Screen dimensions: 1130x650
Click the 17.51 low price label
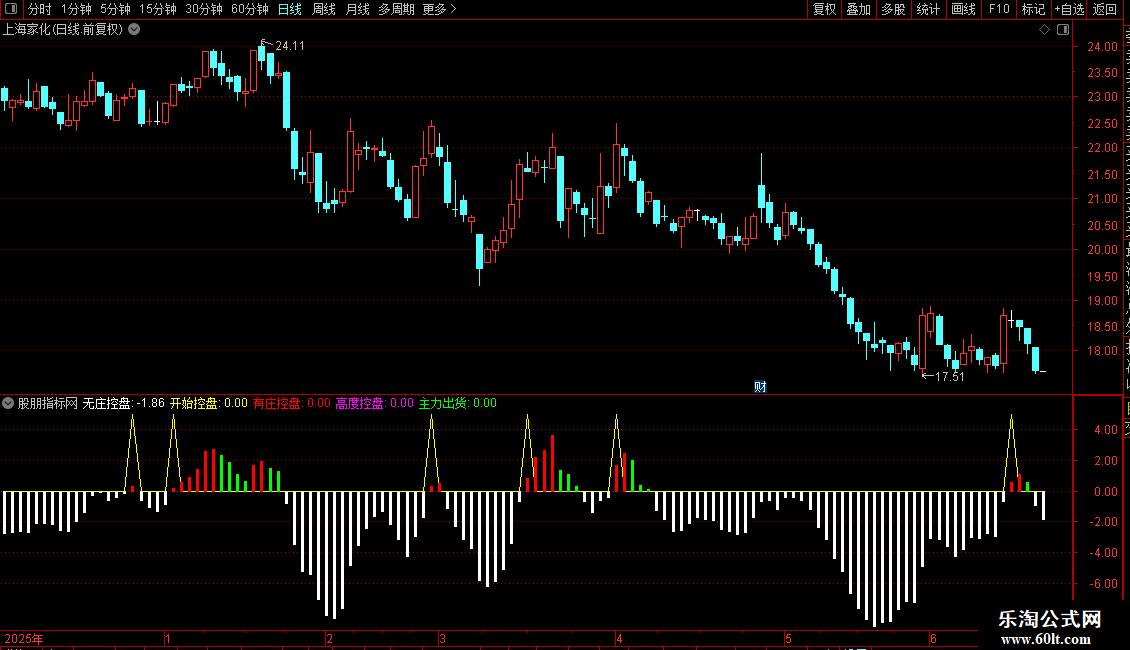click(x=949, y=376)
